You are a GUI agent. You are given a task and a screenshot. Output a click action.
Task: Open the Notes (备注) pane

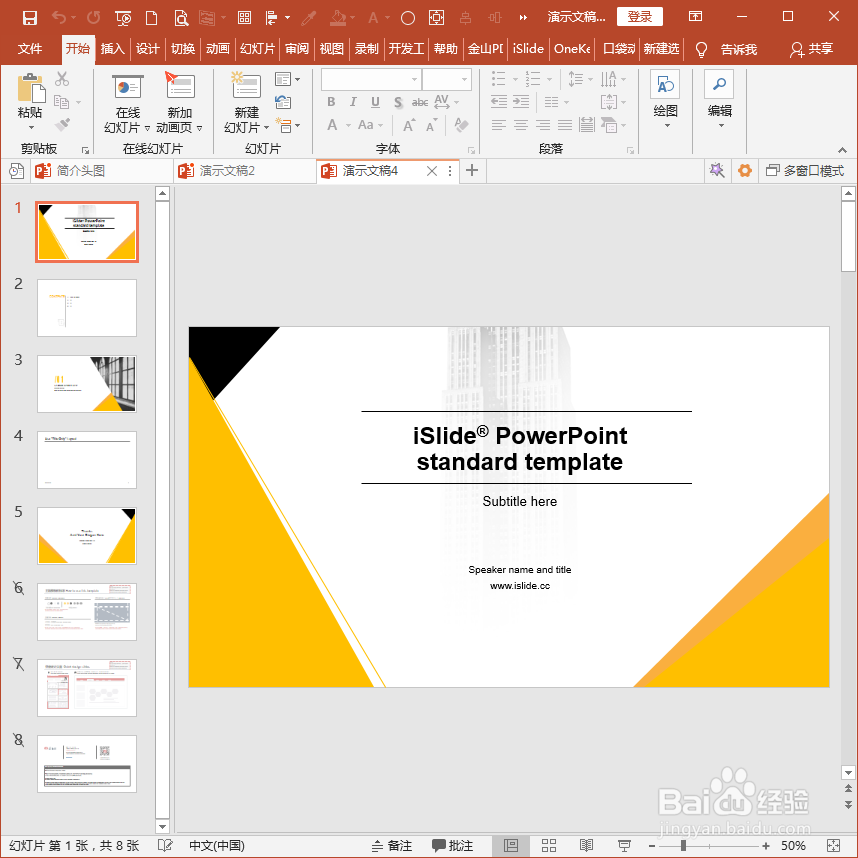click(392, 845)
